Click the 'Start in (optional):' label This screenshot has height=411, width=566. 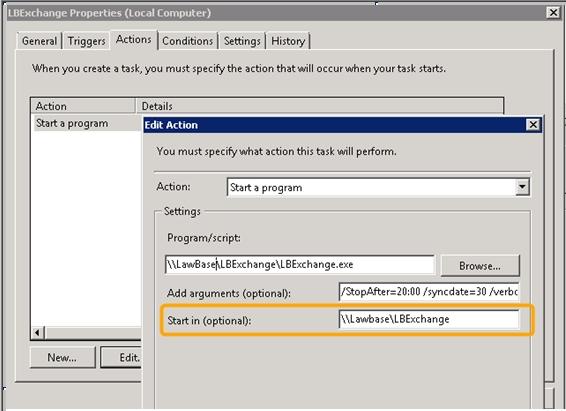[209, 320]
